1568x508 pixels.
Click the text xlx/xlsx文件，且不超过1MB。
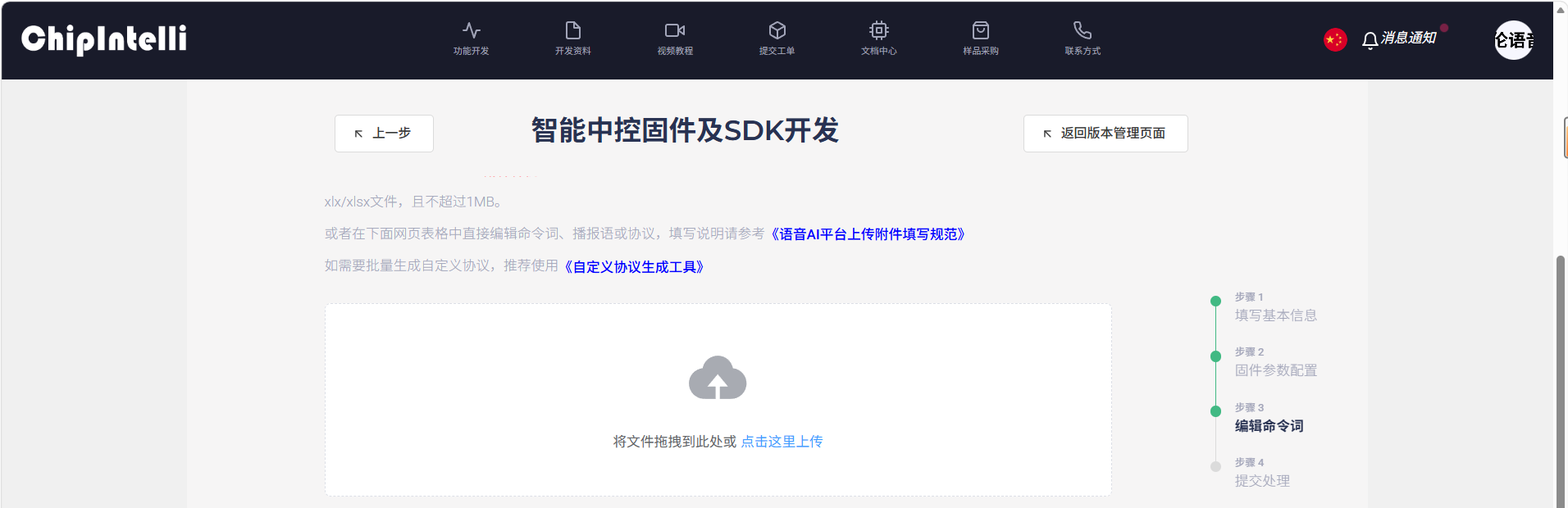click(413, 202)
